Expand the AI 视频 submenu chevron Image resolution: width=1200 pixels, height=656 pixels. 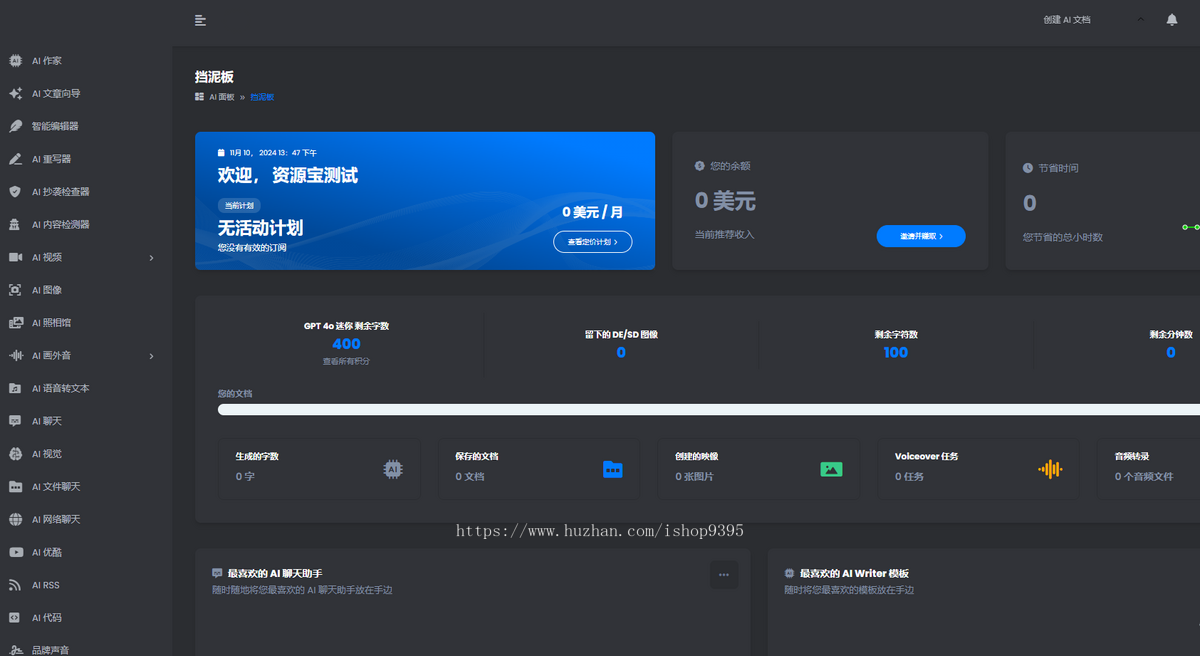(x=152, y=258)
